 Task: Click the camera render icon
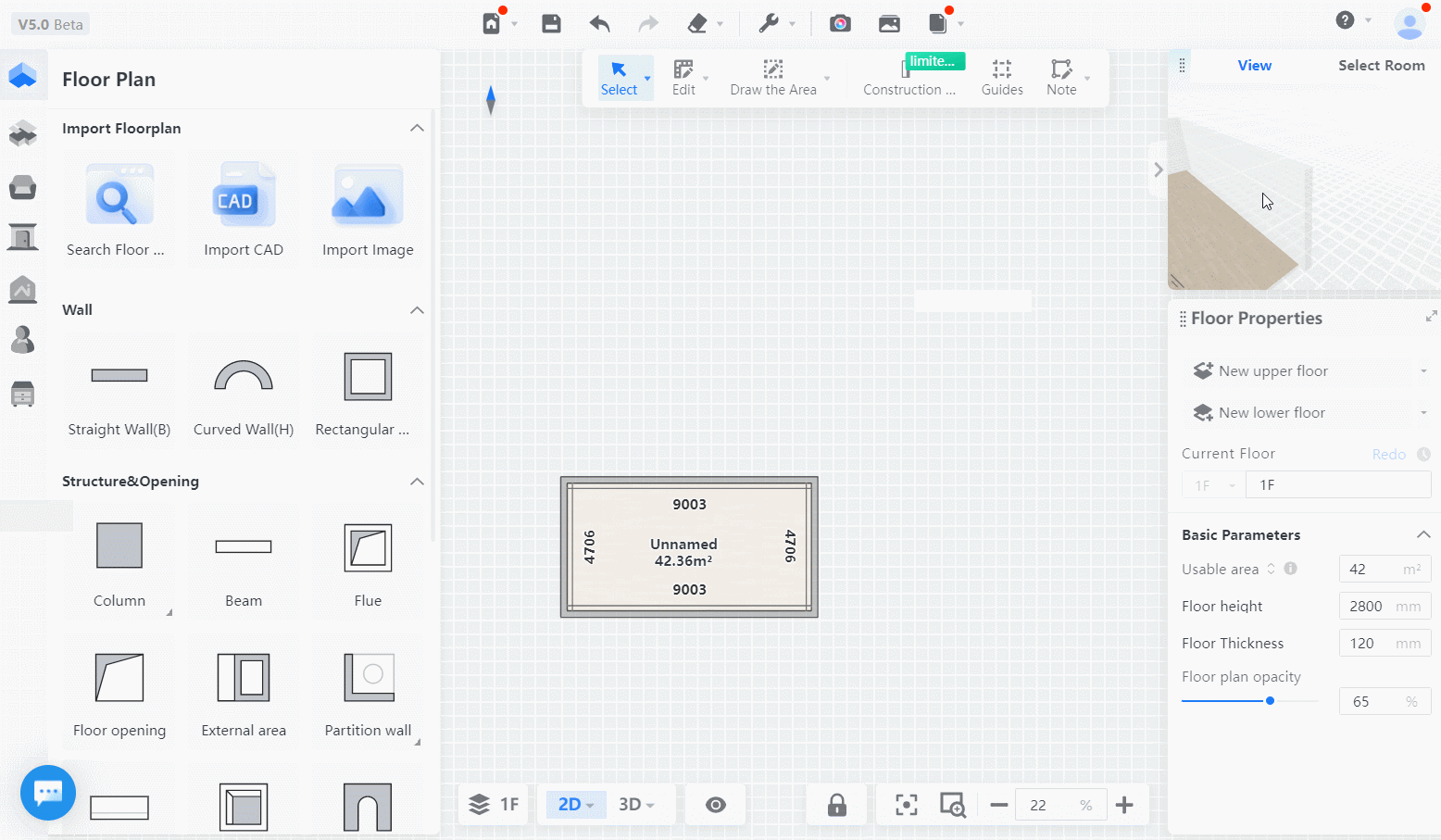[840, 23]
